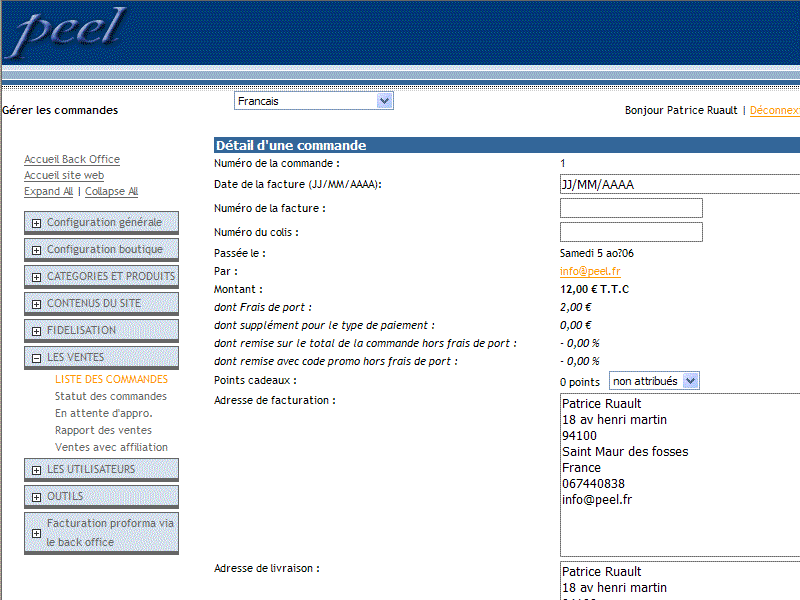Click in the Adresse de livraison textarea
This screenshot has width=800, height=600.
click(680, 581)
